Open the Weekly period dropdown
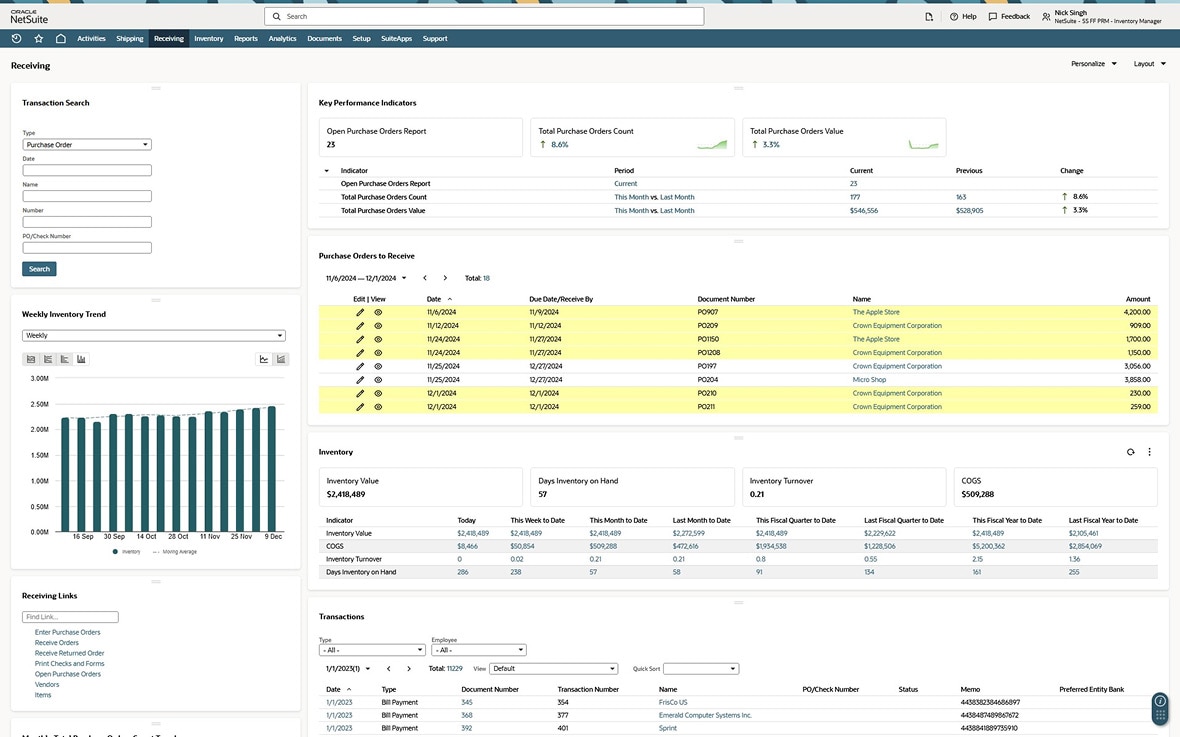The width and height of the screenshot is (1180, 737). pos(154,336)
